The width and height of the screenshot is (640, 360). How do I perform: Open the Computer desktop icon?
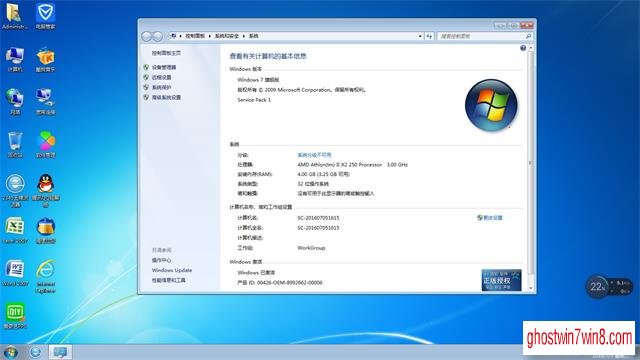pos(15,60)
